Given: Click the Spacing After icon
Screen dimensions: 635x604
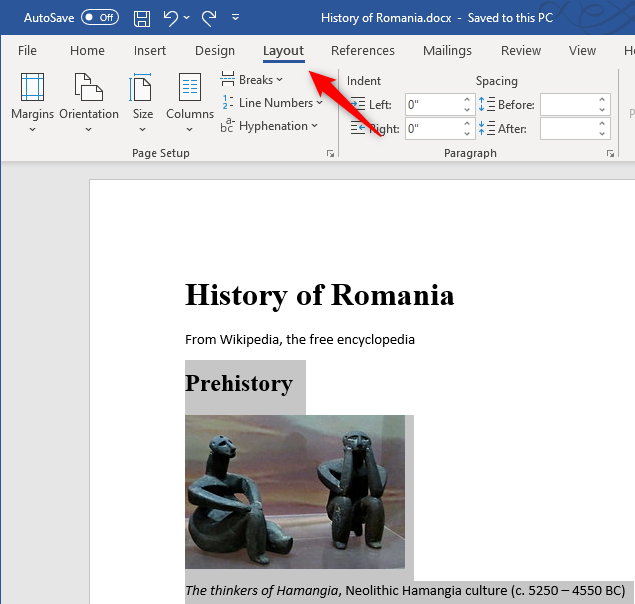Looking at the screenshot, I should 486,128.
